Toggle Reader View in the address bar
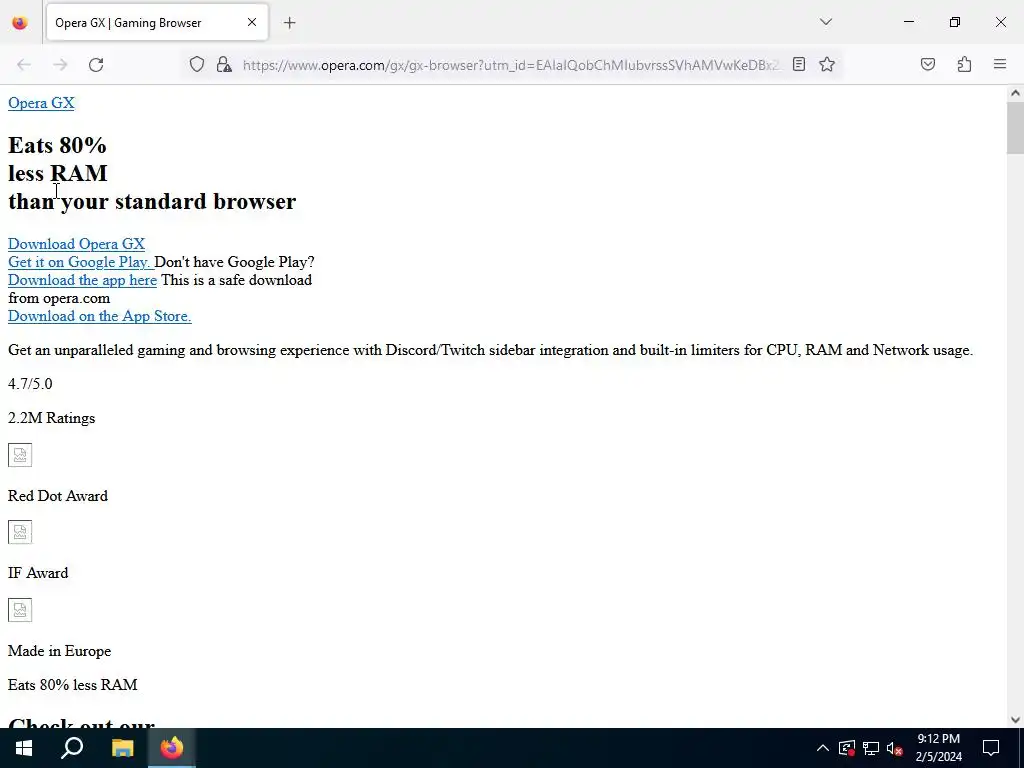The width and height of the screenshot is (1024, 768). (799, 64)
